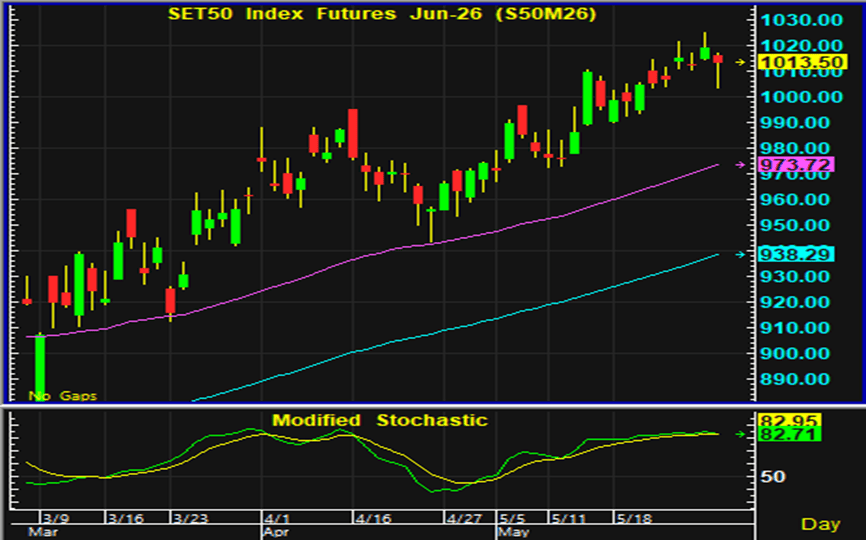Image resolution: width=866 pixels, height=540 pixels.
Task: Click the 990.00 price axis label
Action: (x=795, y=123)
